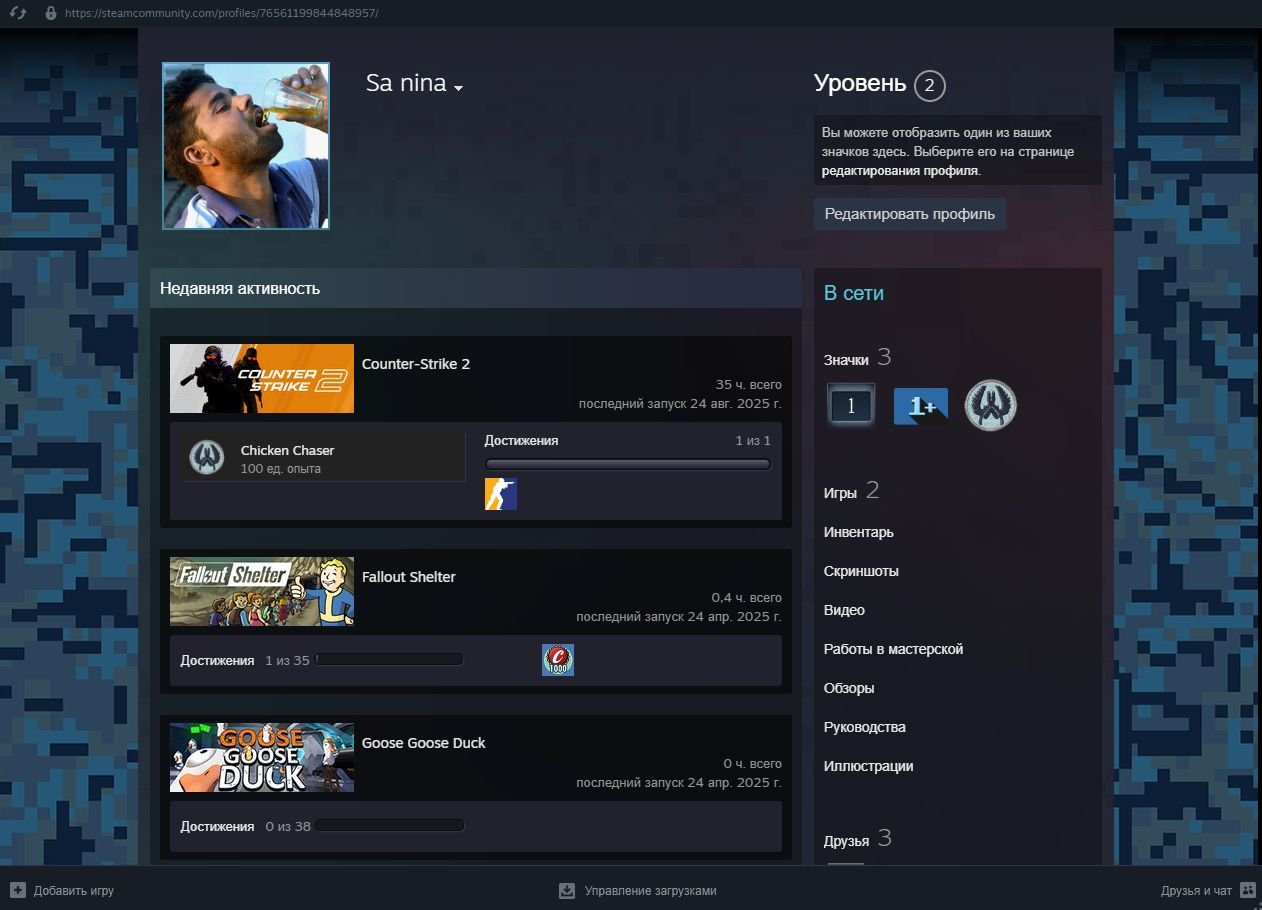Open the Обзоры link
The image size is (1262, 910).
[x=849, y=688]
